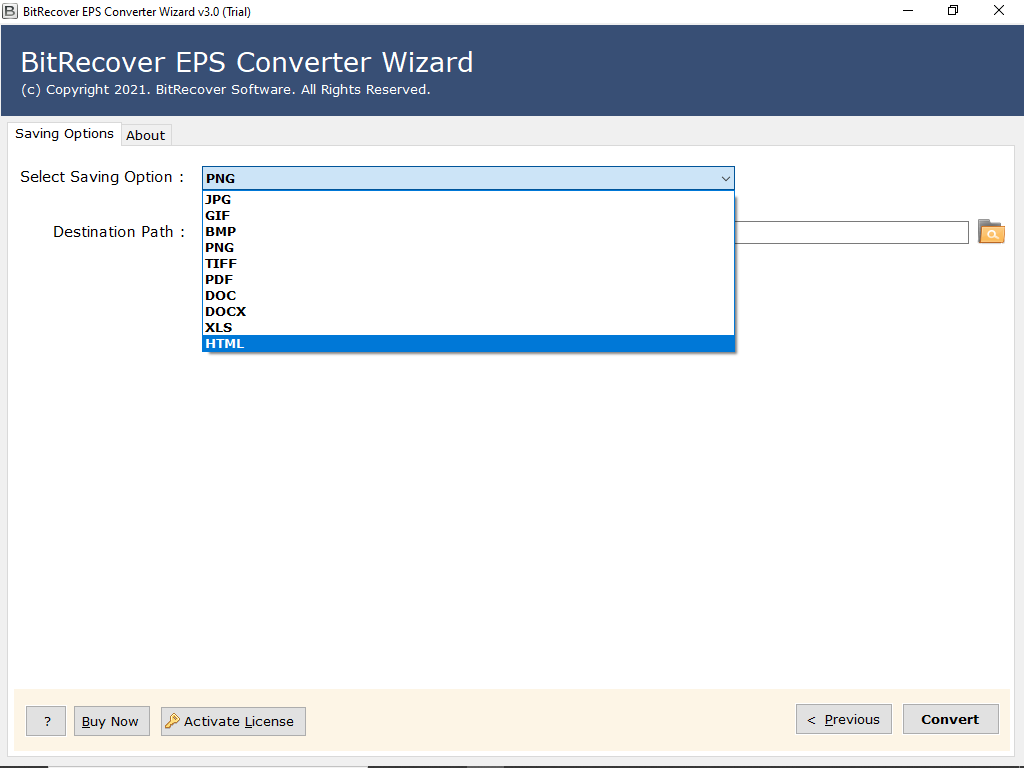Screen dimensions: 1024x768
Task: Open help with the ? button
Action: pos(46,721)
